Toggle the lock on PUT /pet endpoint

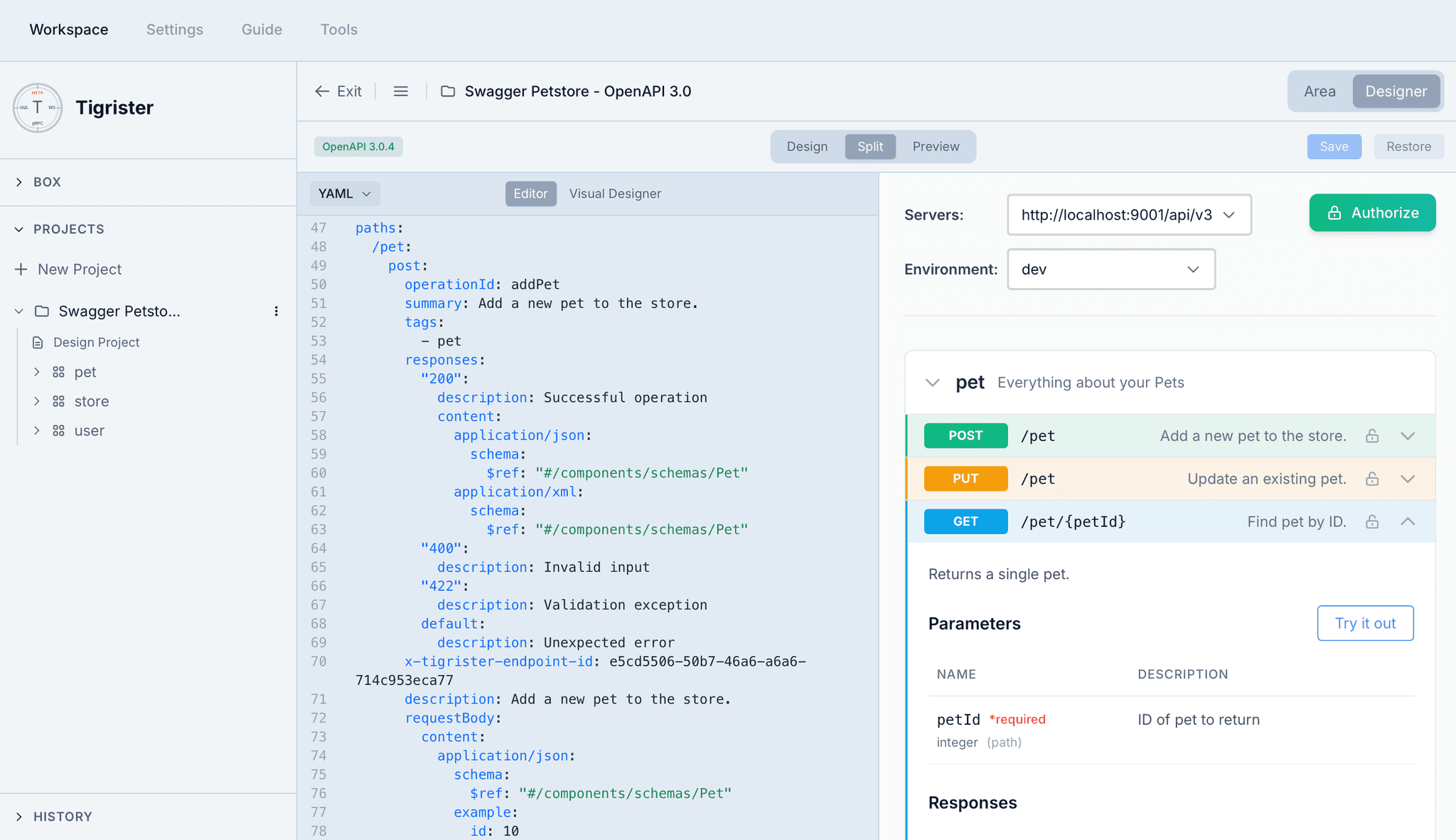coord(1372,479)
